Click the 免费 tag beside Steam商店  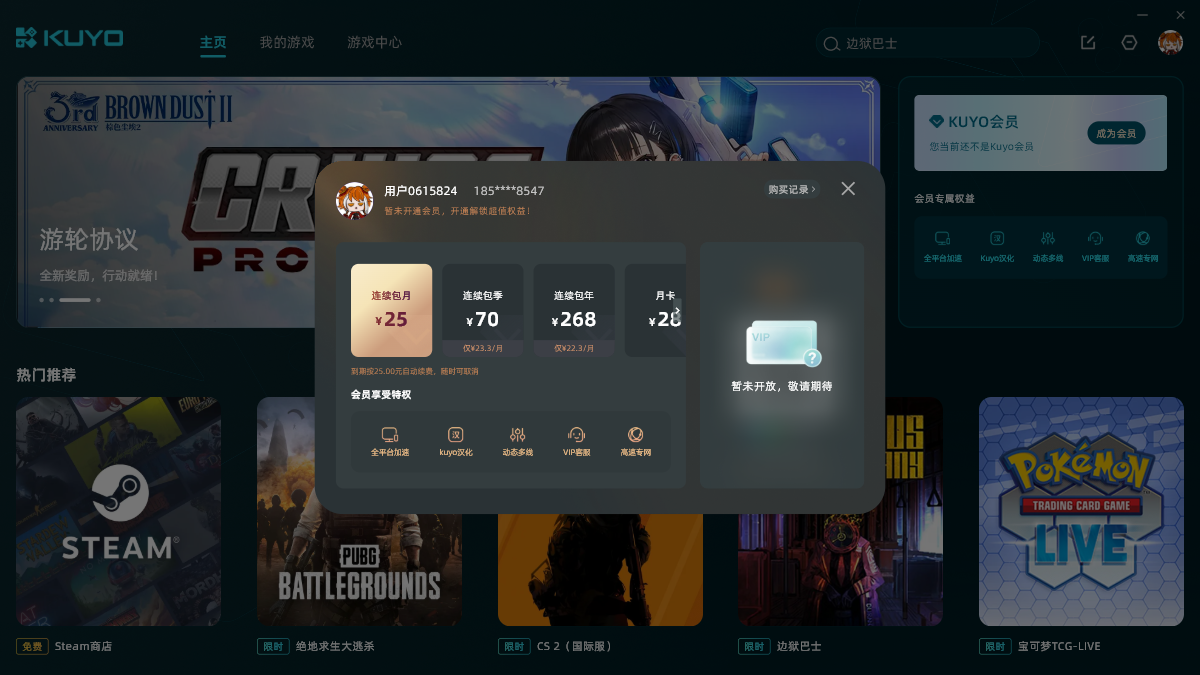(x=31, y=647)
